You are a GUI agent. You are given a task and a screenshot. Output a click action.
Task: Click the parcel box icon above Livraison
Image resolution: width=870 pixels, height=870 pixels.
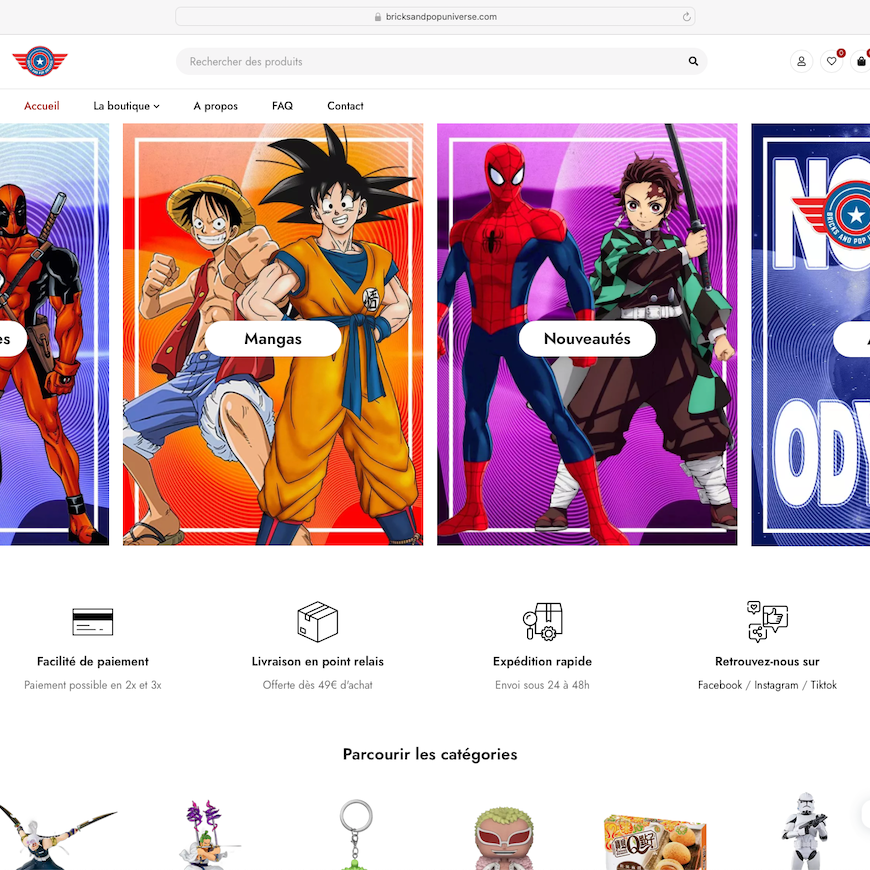[317, 621]
